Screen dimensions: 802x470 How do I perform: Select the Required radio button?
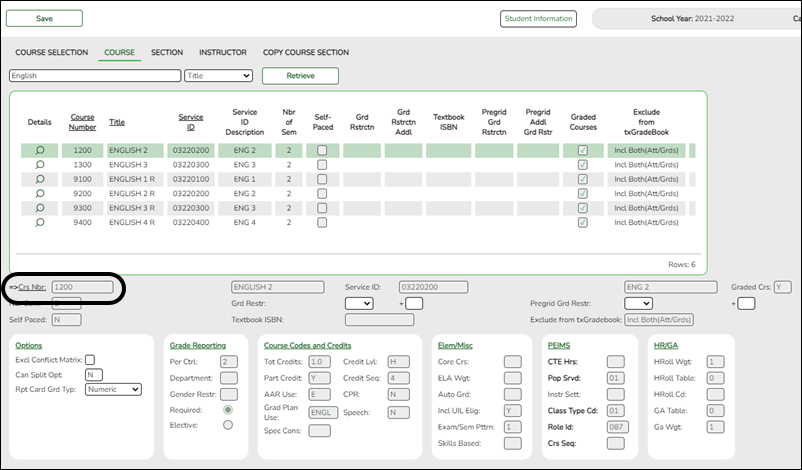pyautogui.click(x=228, y=410)
